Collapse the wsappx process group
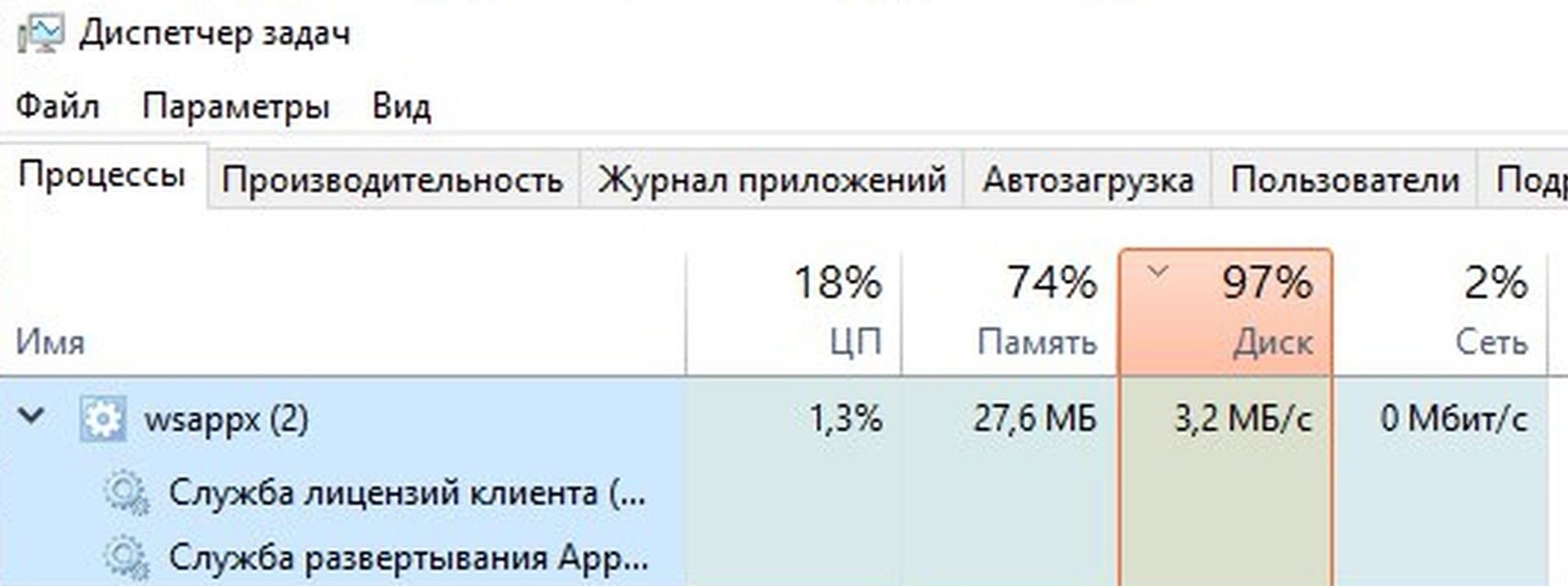This screenshot has height=586, width=1568. (x=32, y=417)
